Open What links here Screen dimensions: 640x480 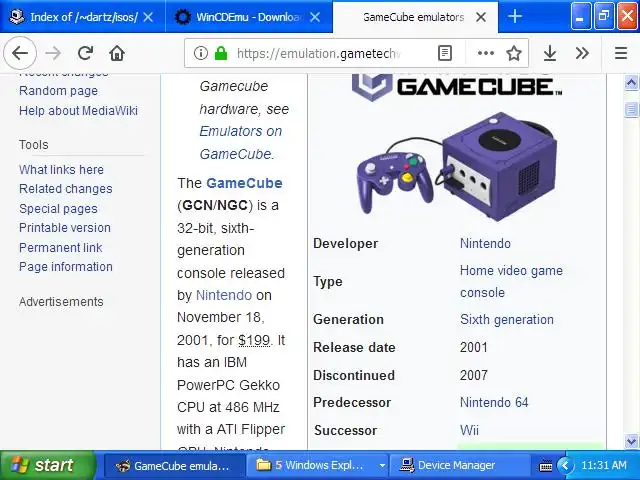tap(61, 169)
